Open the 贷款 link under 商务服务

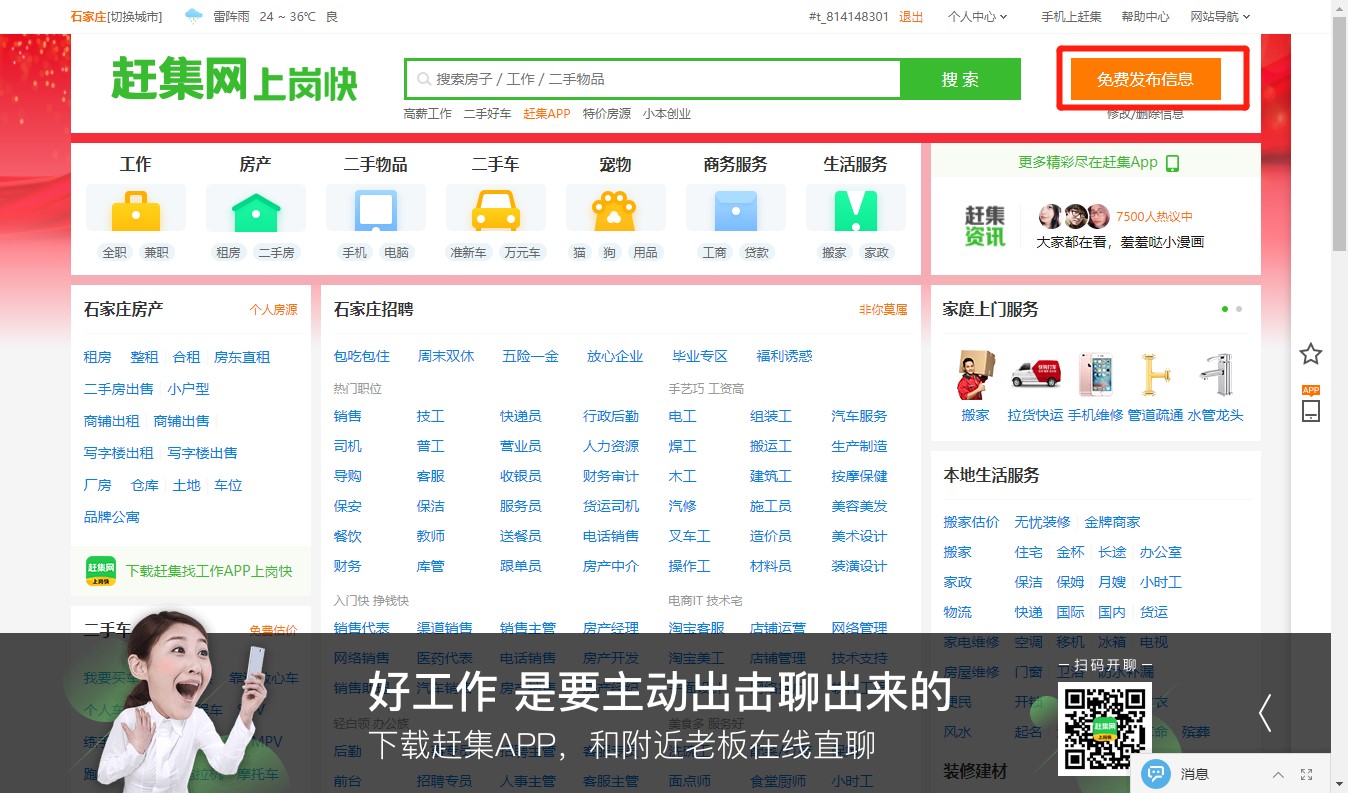point(757,252)
